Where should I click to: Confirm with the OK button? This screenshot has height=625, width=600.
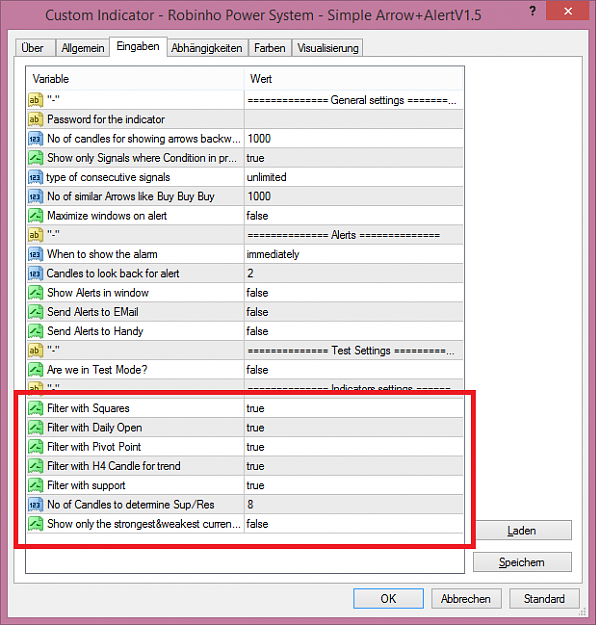pos(388,599)
